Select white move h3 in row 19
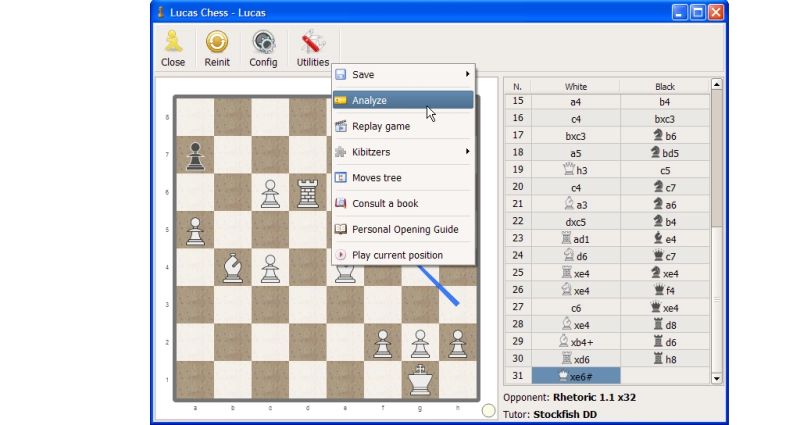The image size is (800, 425). click(576, 170)
